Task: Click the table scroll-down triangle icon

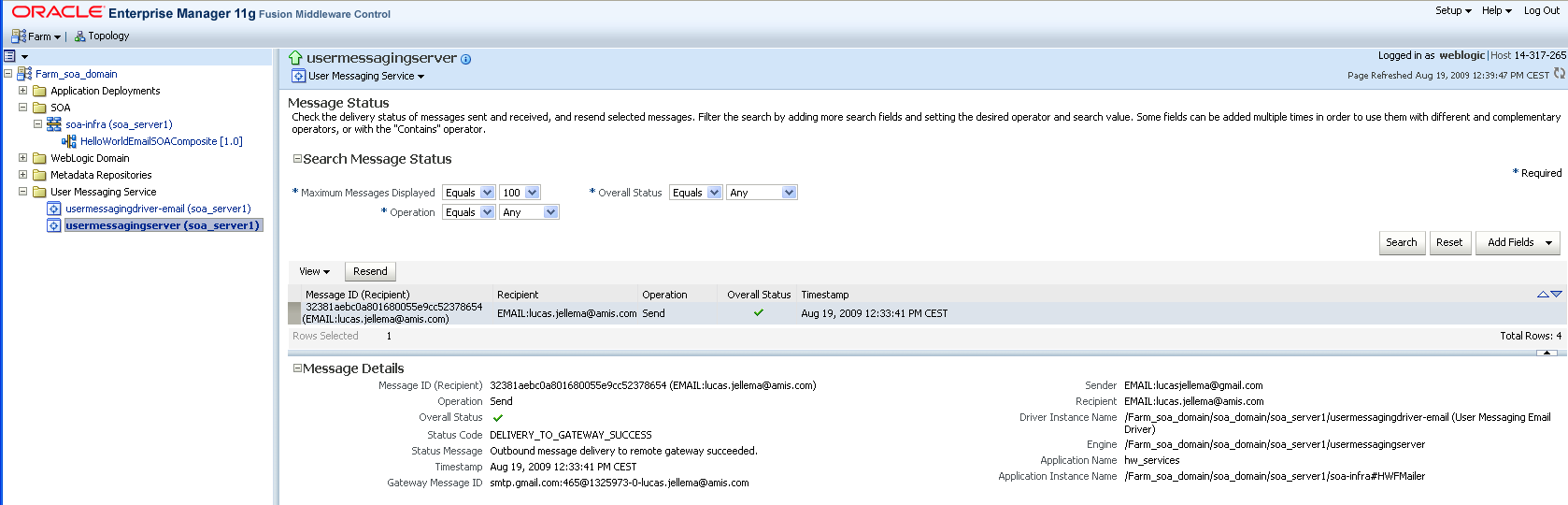Action: (1556, 295)
